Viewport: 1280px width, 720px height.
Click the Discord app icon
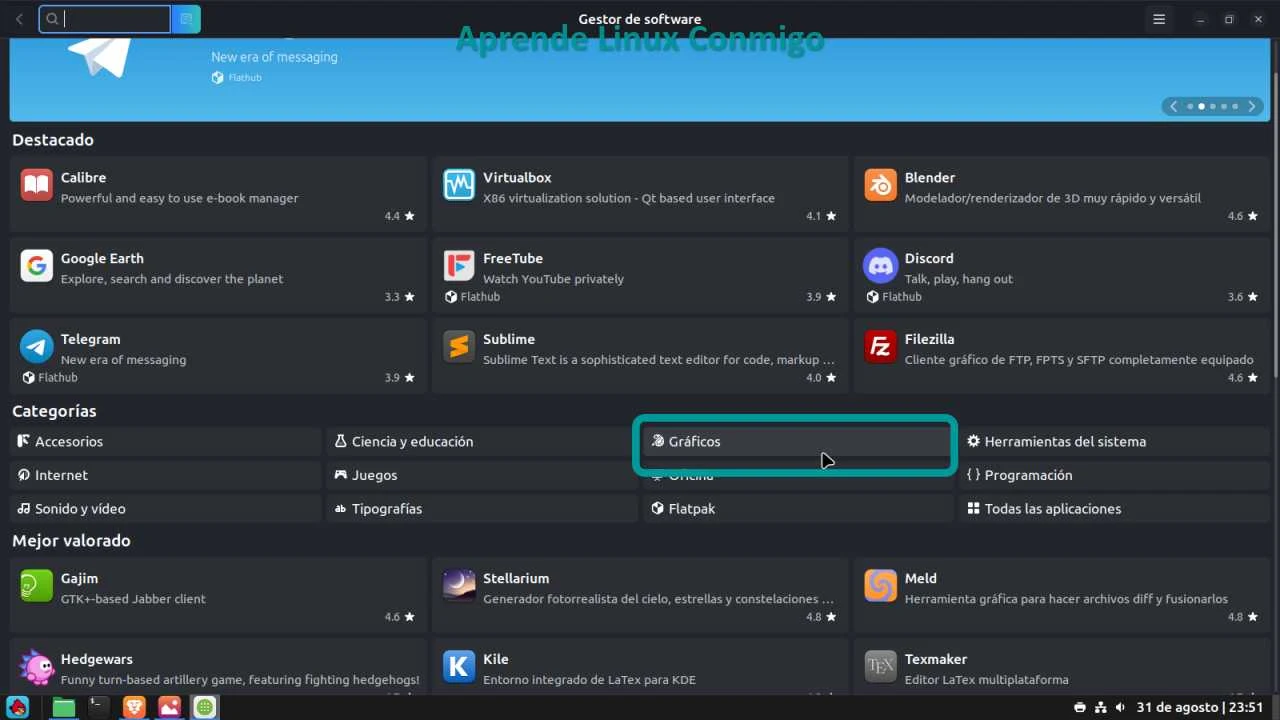pyautogui.click(x=881, y=266)
